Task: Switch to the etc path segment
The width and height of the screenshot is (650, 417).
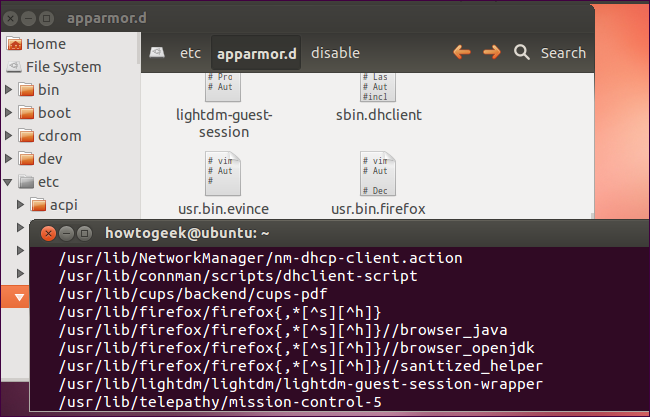Action: point(190,53)
